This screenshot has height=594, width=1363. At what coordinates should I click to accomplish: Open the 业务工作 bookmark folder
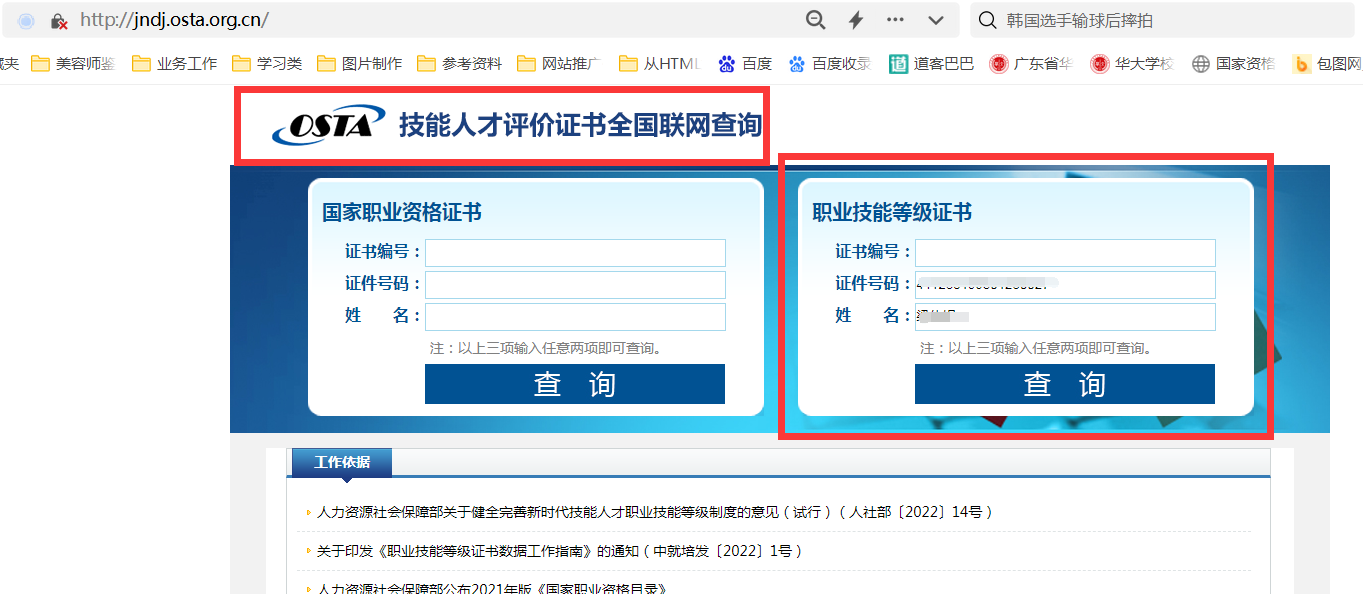pyautogui.click(x=174, y=64)
